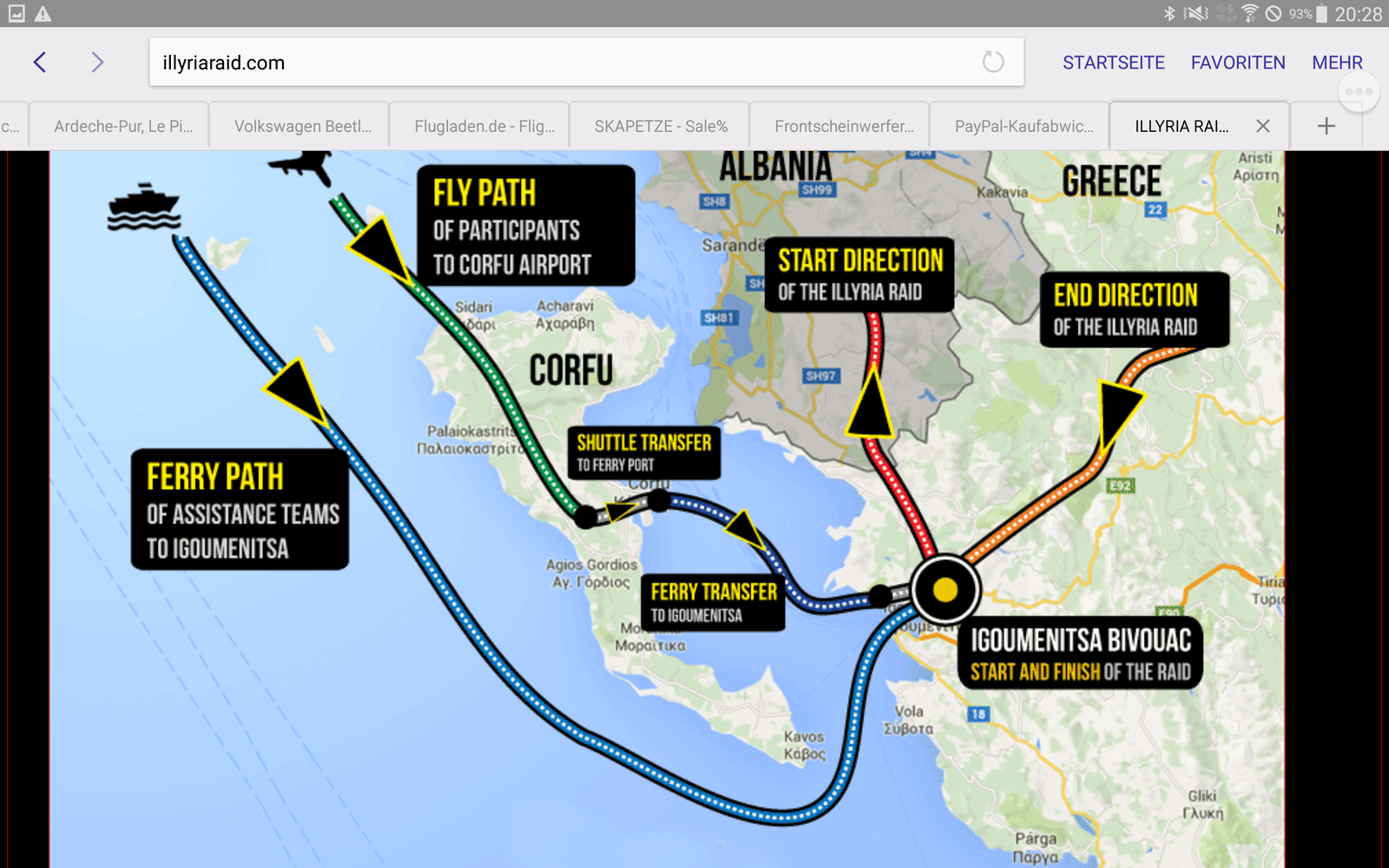The height and width of the screenshot is (868, 1389).
Task: Open the warning notification icon
Action: (43, 14)
